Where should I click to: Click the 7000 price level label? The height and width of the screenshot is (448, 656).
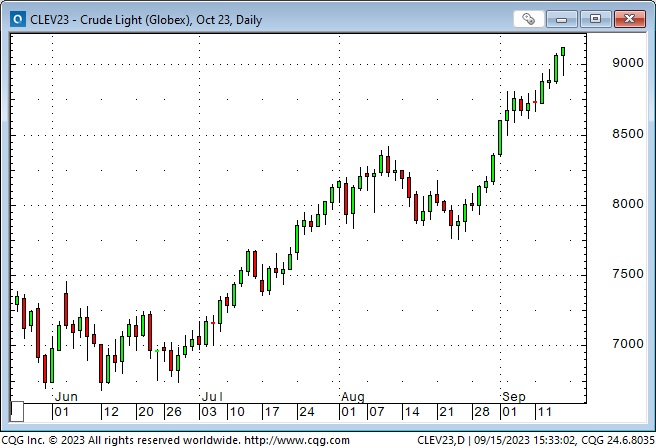[x=628, y=344]
